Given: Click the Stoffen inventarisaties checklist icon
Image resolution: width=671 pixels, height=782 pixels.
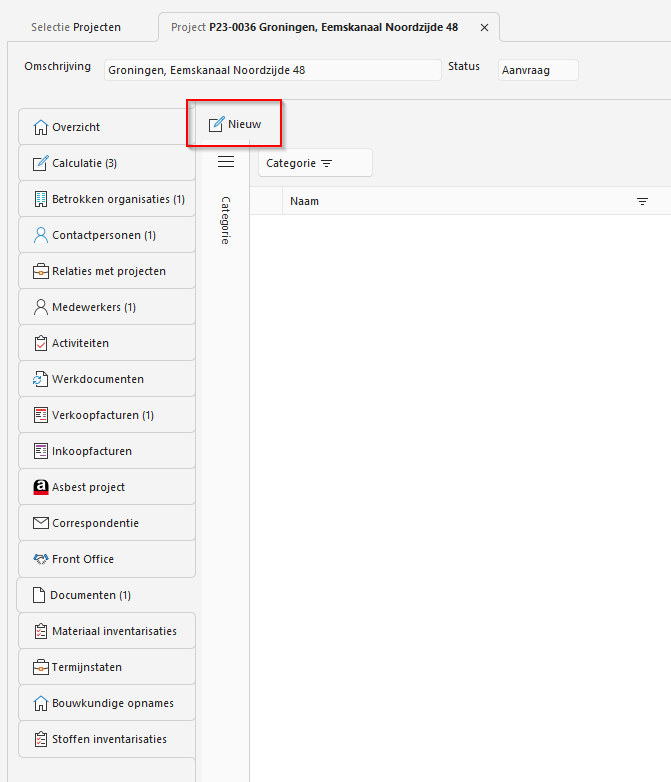Looking at the screenshot, I should coord(40,739).
